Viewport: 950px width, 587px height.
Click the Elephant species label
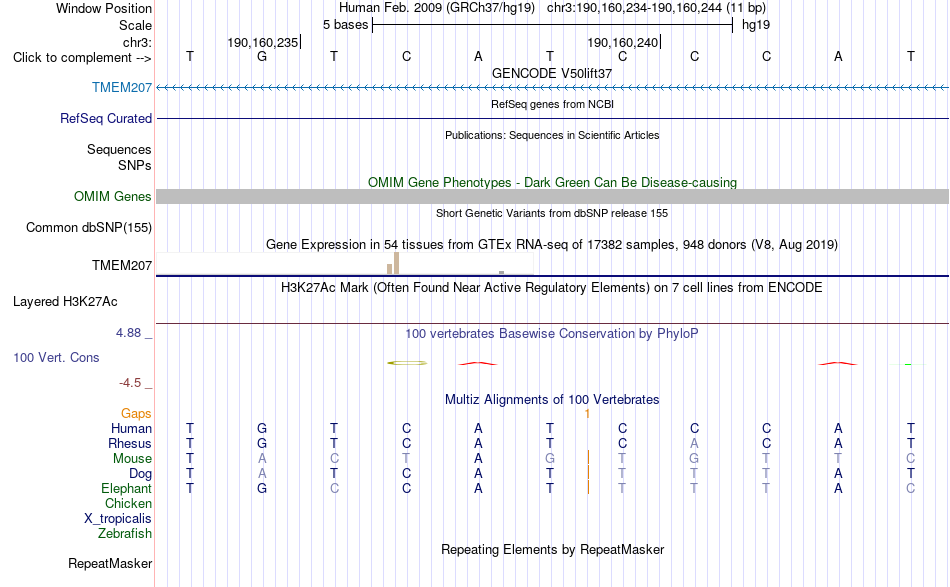pyautogui.click(x=126, y=488)
